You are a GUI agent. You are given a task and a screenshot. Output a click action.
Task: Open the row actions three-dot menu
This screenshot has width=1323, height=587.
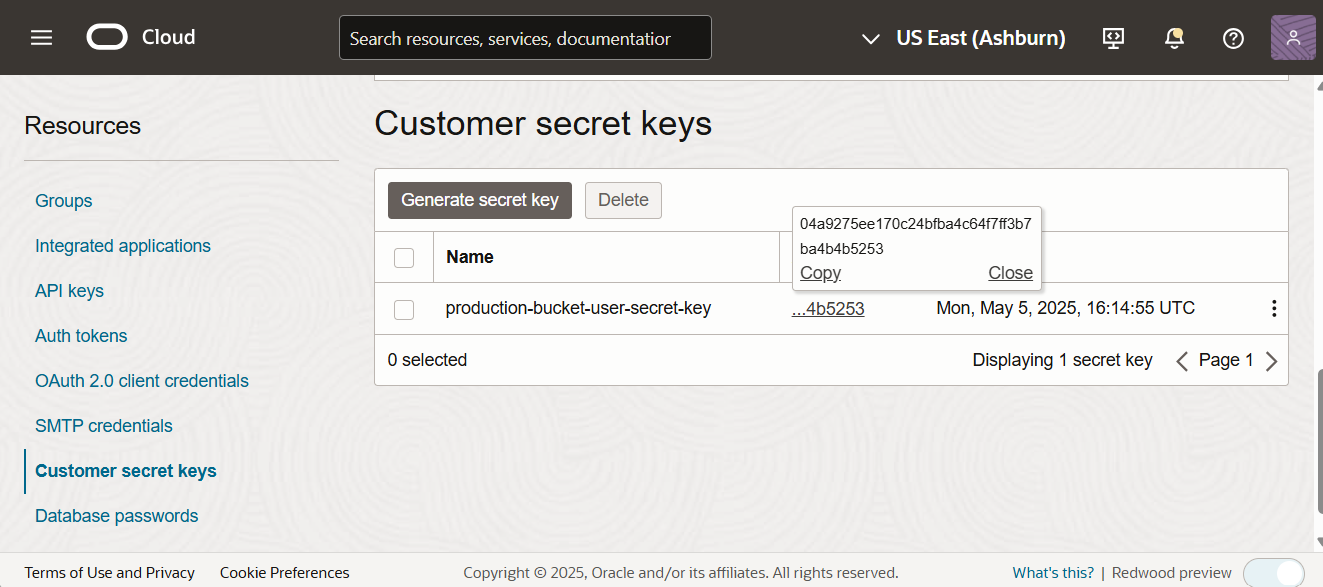(x=1273, y=308)
